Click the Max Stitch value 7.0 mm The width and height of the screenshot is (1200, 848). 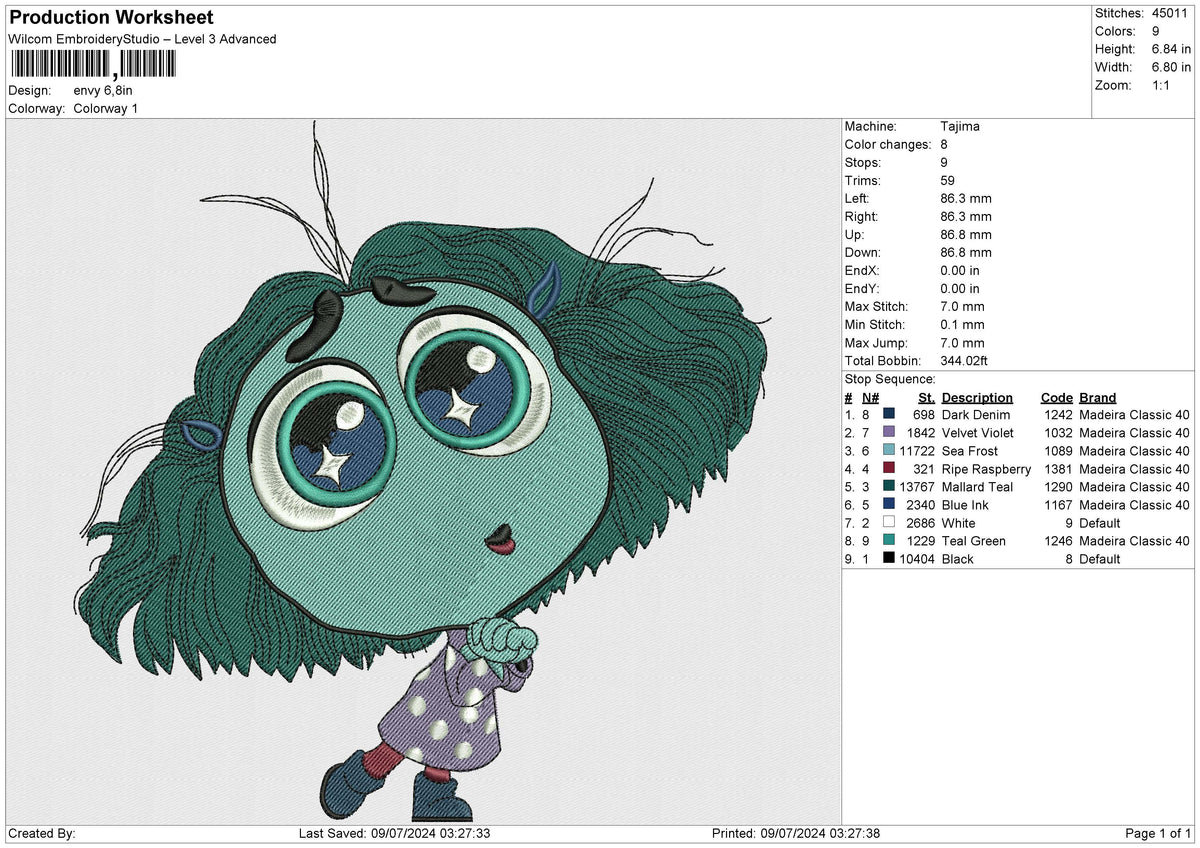click(x=963, y=306)
